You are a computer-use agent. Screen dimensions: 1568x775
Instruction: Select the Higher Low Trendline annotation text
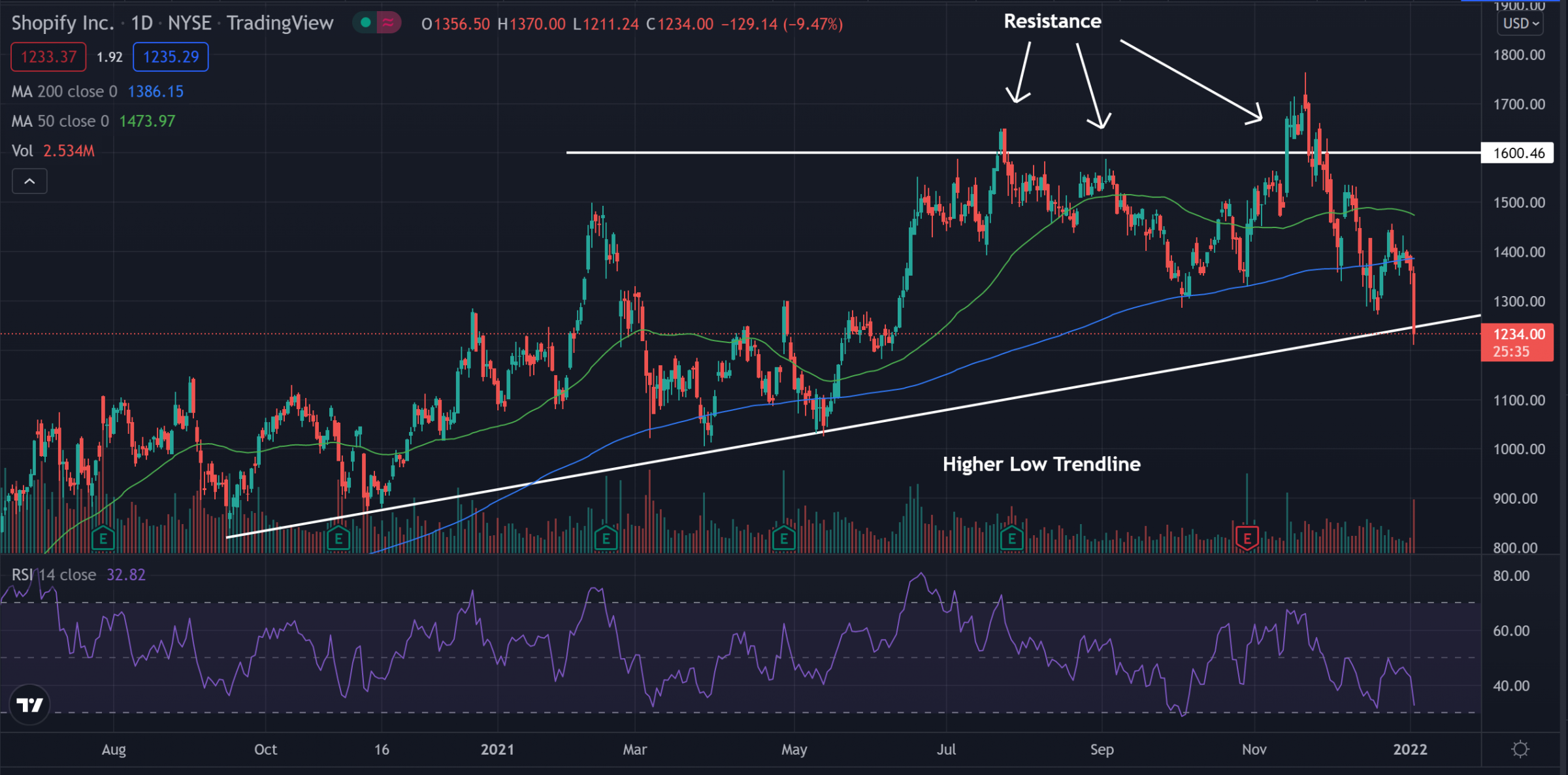coord(1041,464)
